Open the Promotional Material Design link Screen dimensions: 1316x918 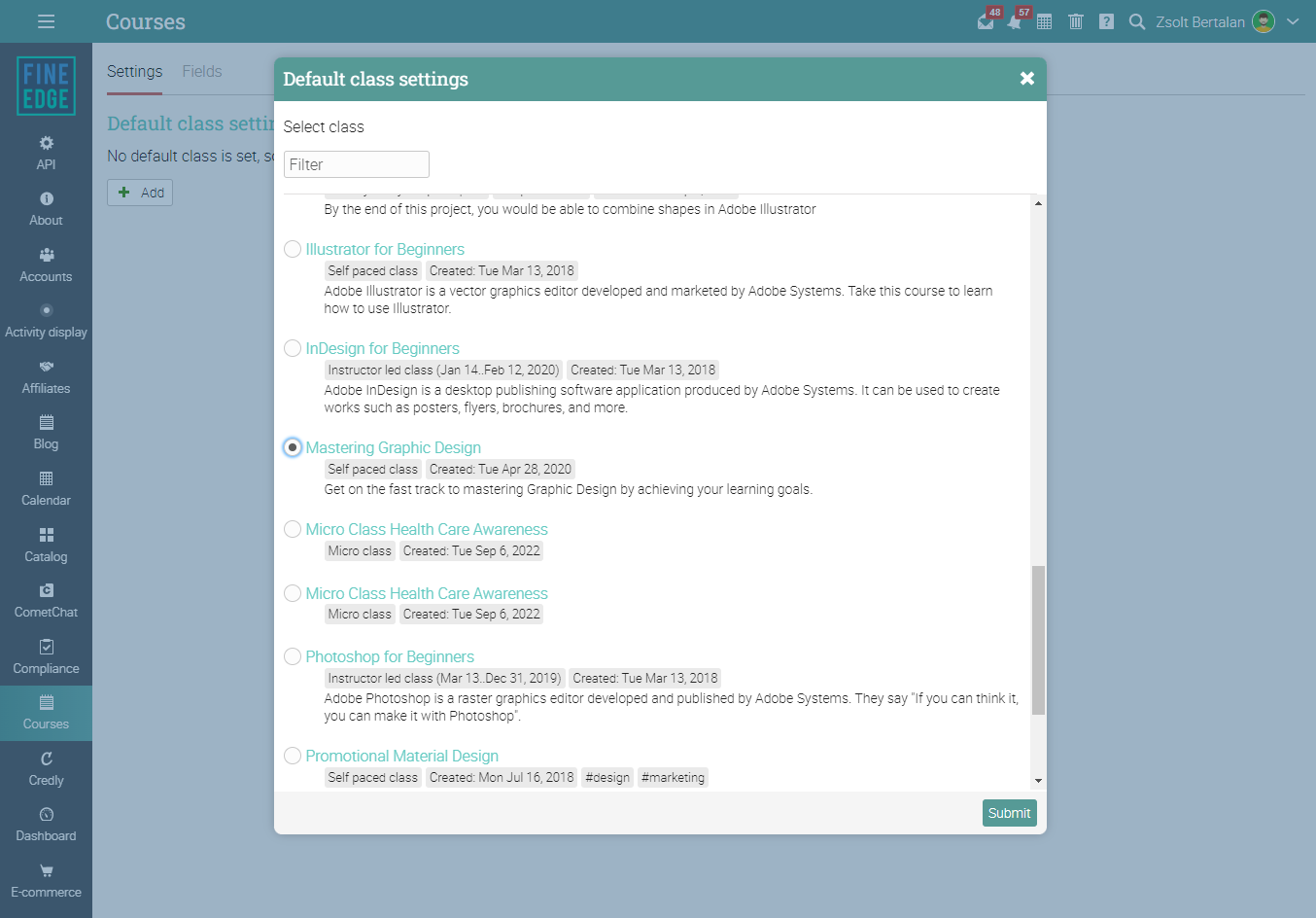pos(401,756)
